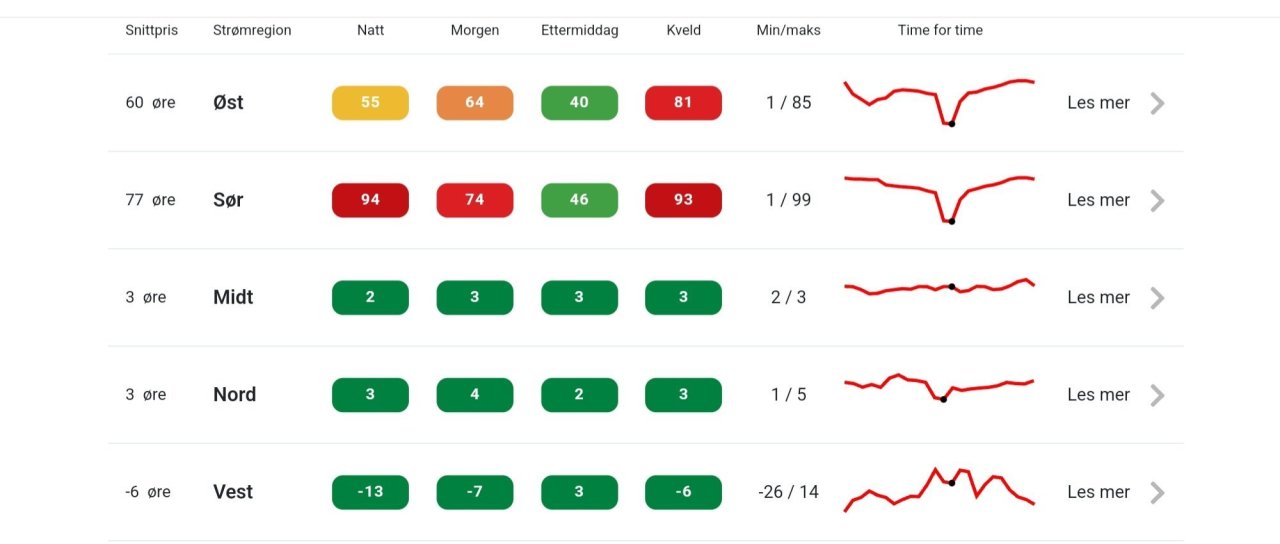Open the Nord row chevron arrow
Viewport: 1280px width, 544px height.
click(1157, 395)
